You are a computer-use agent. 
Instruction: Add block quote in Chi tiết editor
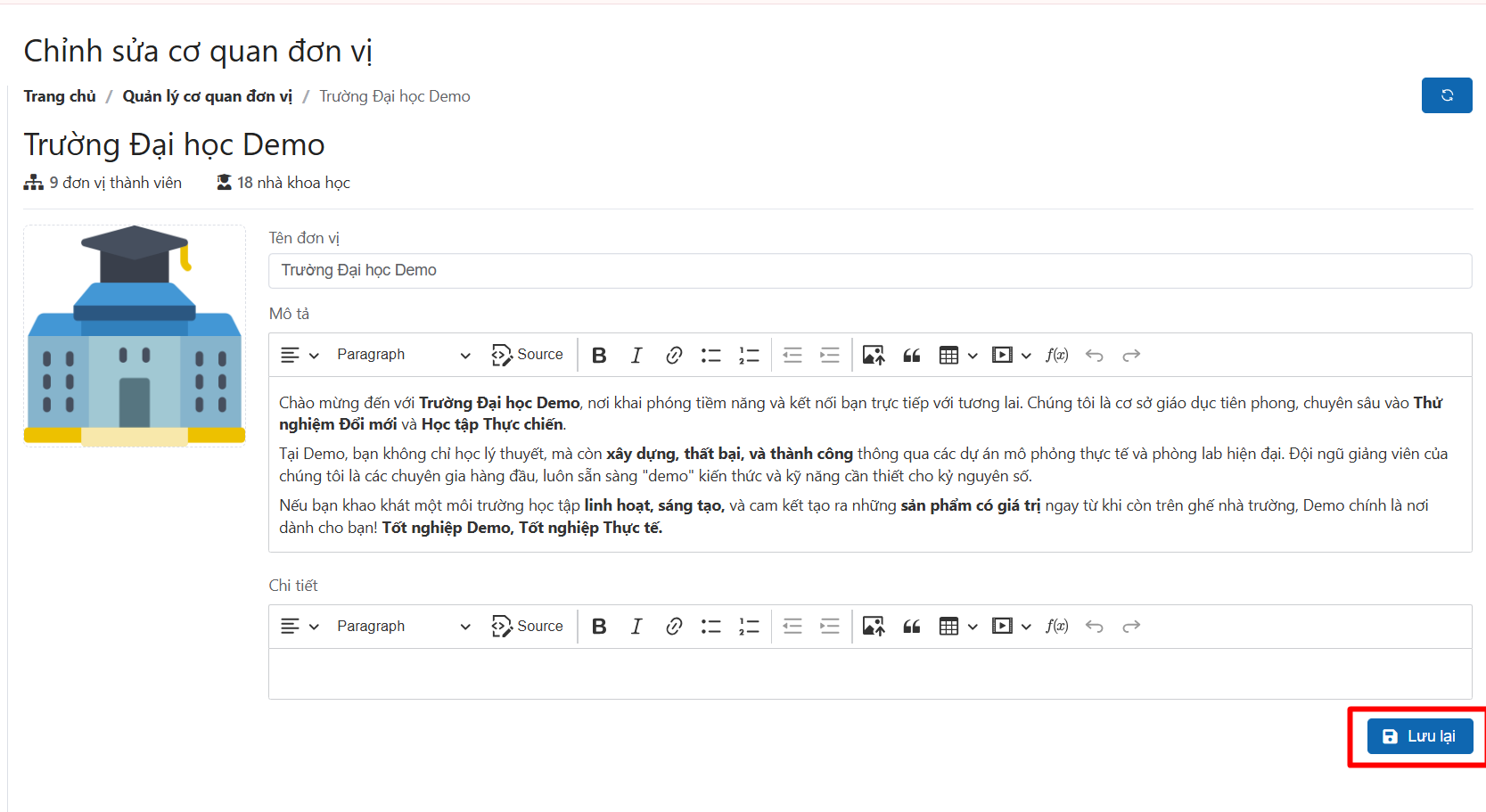pos(911,627)
